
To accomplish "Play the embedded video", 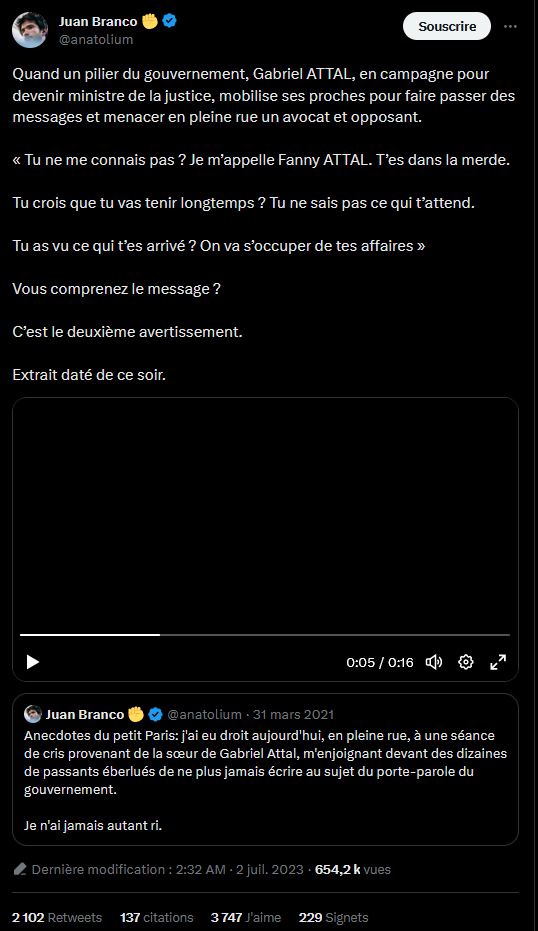I will pyautogui.click(x=33, y=662).
